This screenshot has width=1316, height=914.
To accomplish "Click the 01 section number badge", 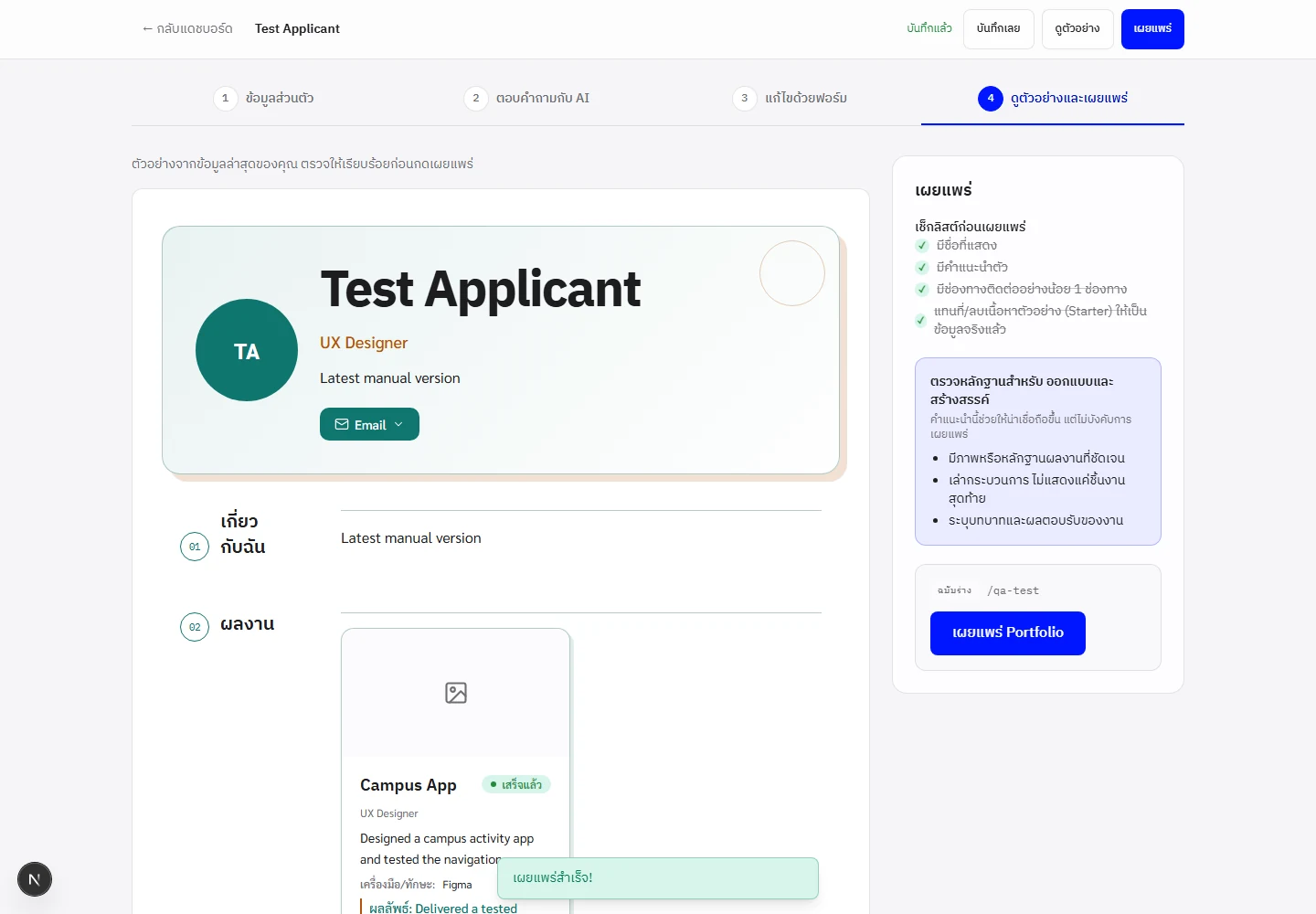I will 195,547.
